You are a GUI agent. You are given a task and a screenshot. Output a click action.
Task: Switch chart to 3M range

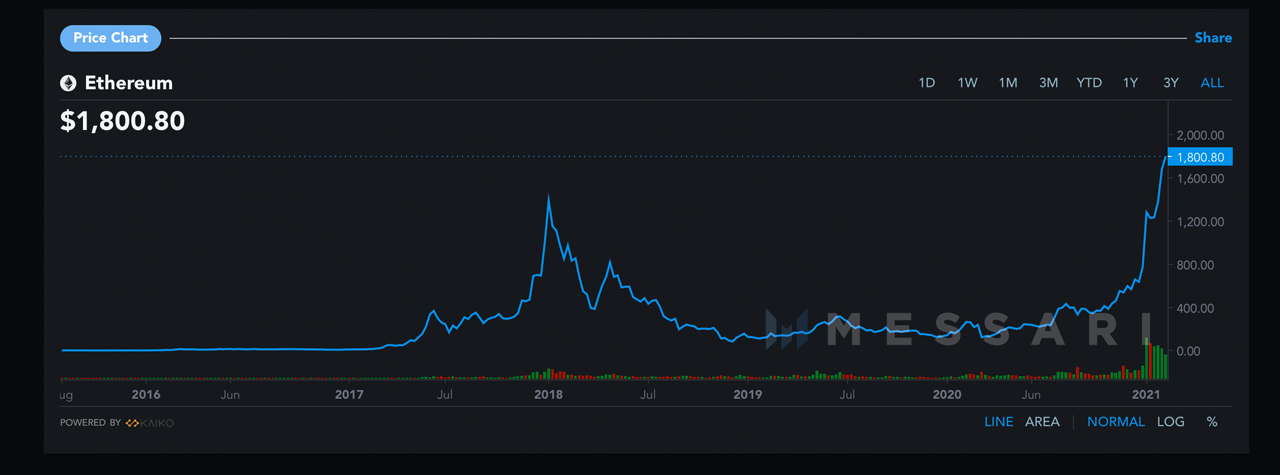click(x=1048, y=83)
